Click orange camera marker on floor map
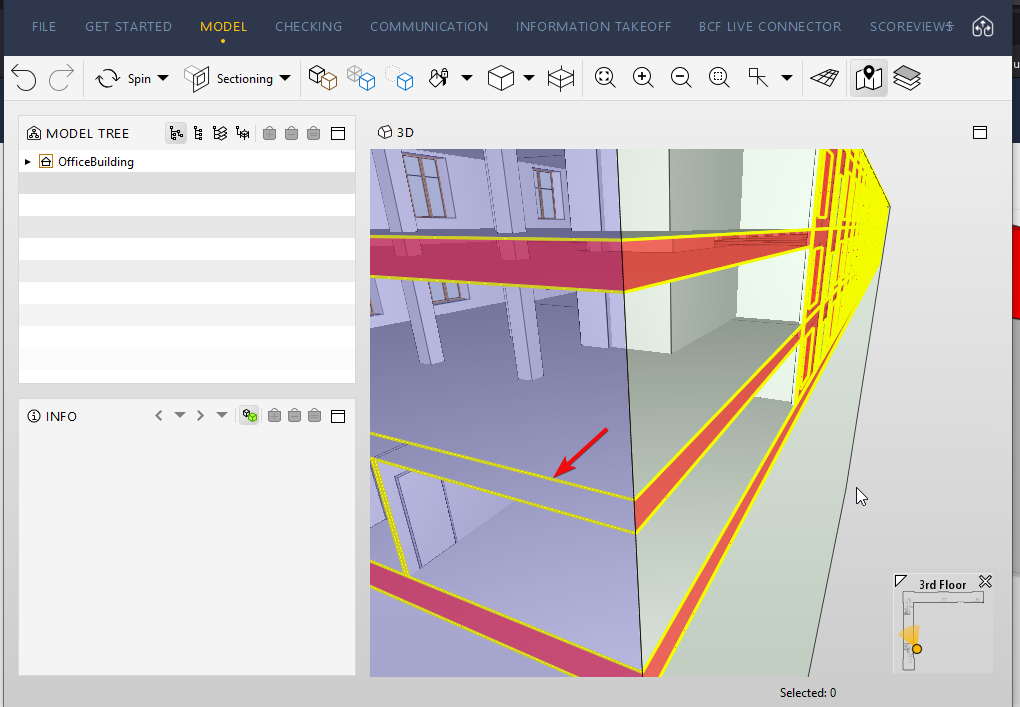The height and width of the screenshot is (707, 1020). (x=917, y=648)
